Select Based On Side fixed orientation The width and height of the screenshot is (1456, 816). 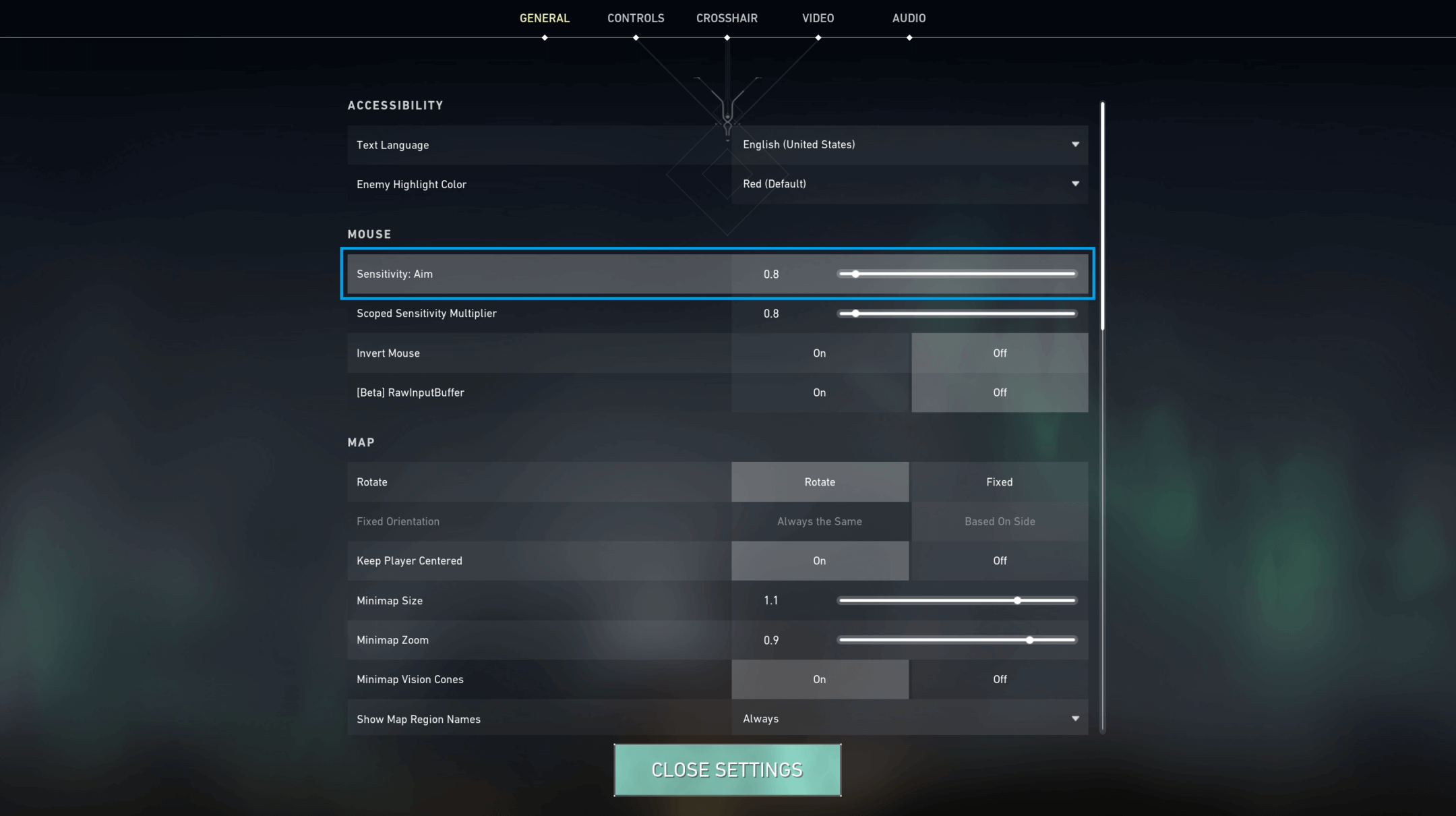(x=998, y=520)
